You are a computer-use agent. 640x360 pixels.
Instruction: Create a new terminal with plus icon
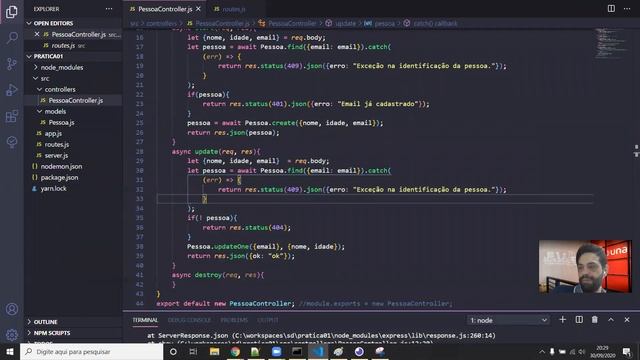pyautogui.click(x=562, y=320)
